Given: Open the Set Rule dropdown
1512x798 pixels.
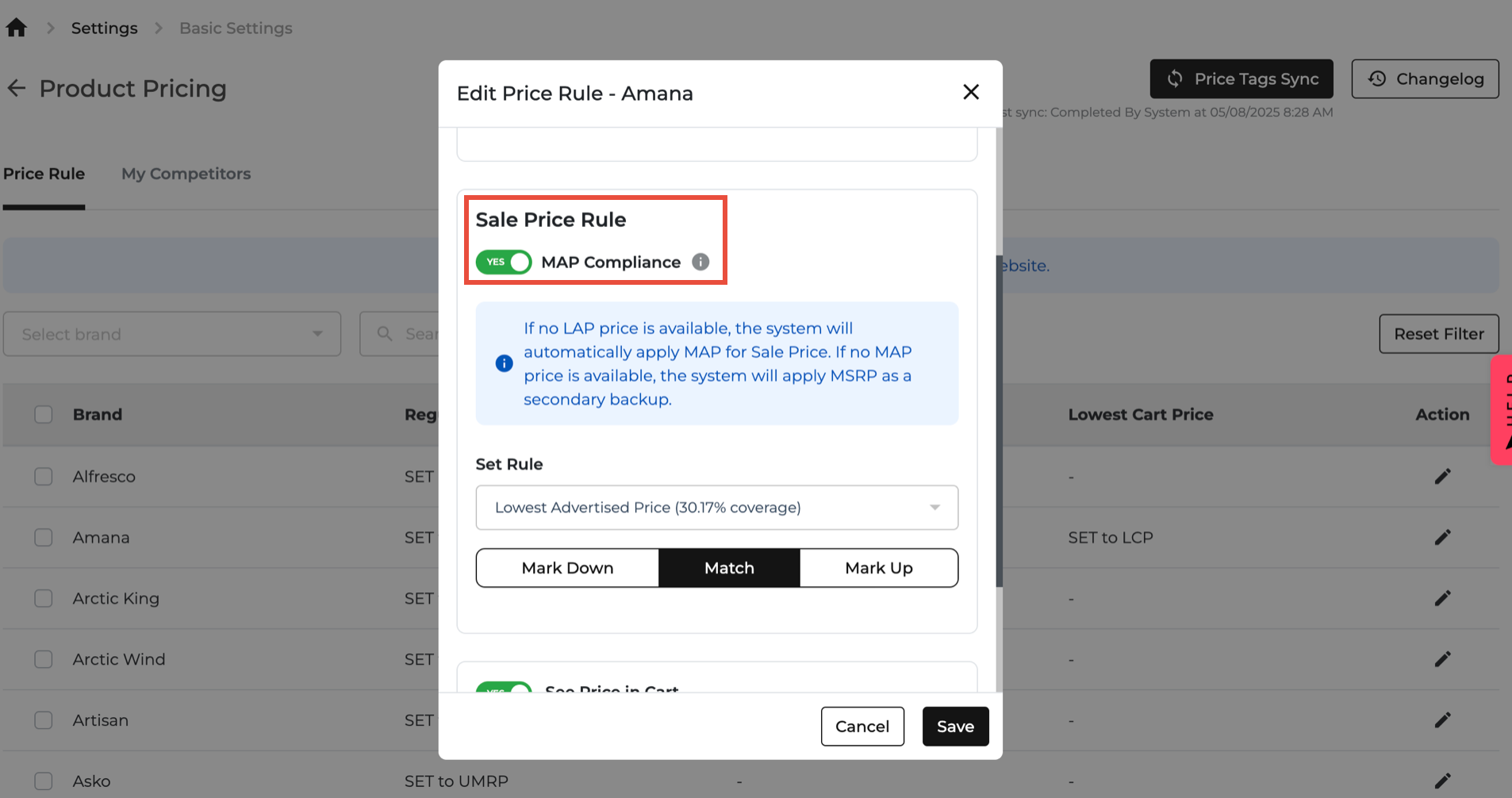Looking at the screenshot, I should 716,508.
